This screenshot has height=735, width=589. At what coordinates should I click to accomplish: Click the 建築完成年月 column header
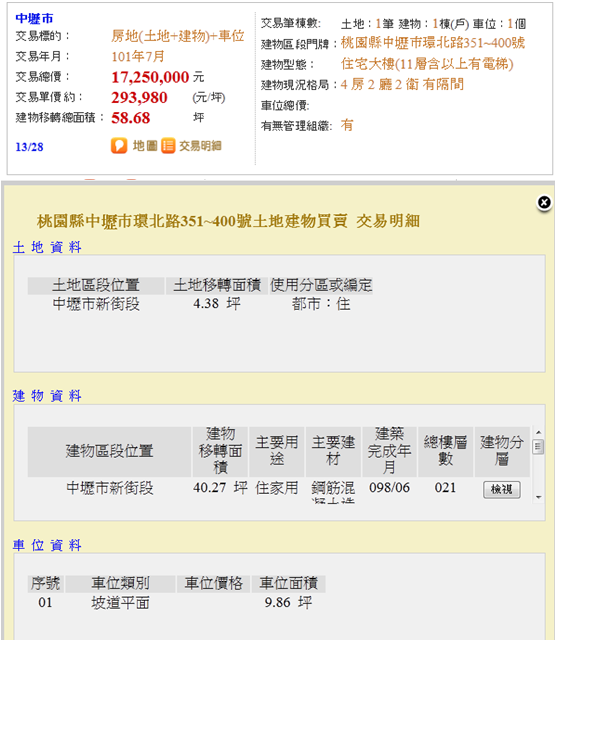click(389, 450)
